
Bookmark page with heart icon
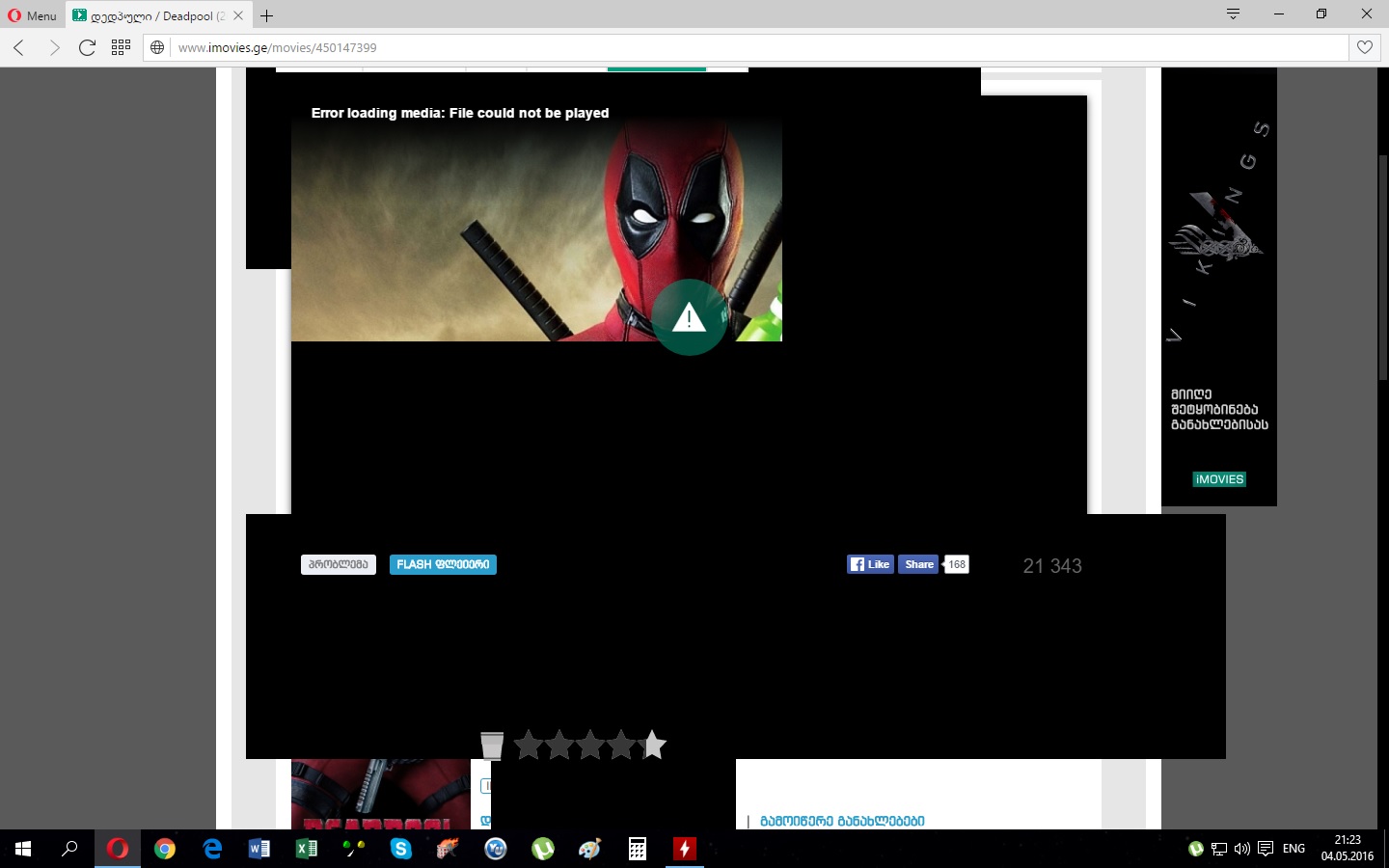point(1364,47)
